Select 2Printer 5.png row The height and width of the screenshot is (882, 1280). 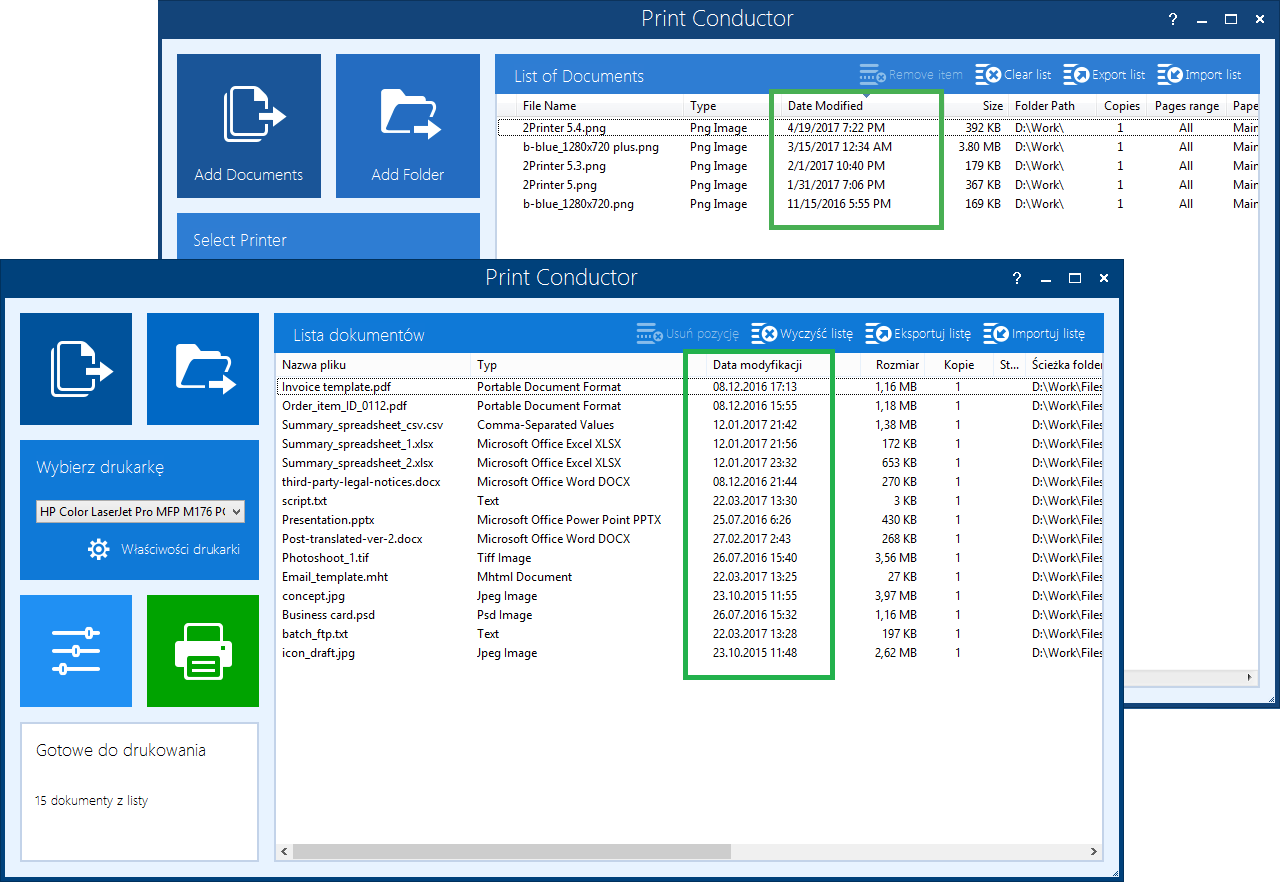878,185
